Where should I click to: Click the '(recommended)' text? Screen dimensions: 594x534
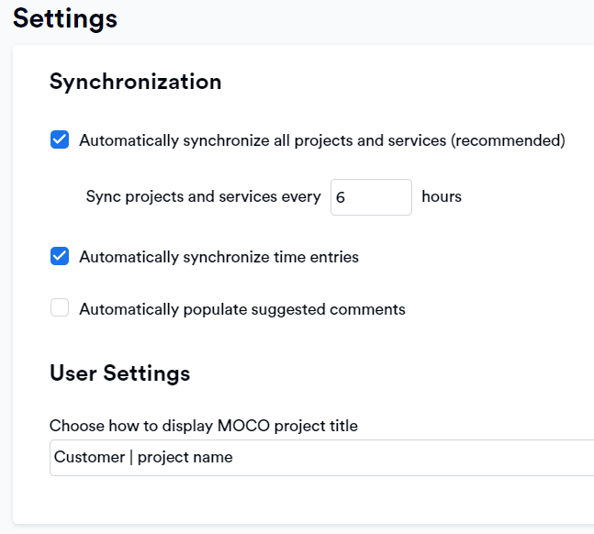coord(508,141)
